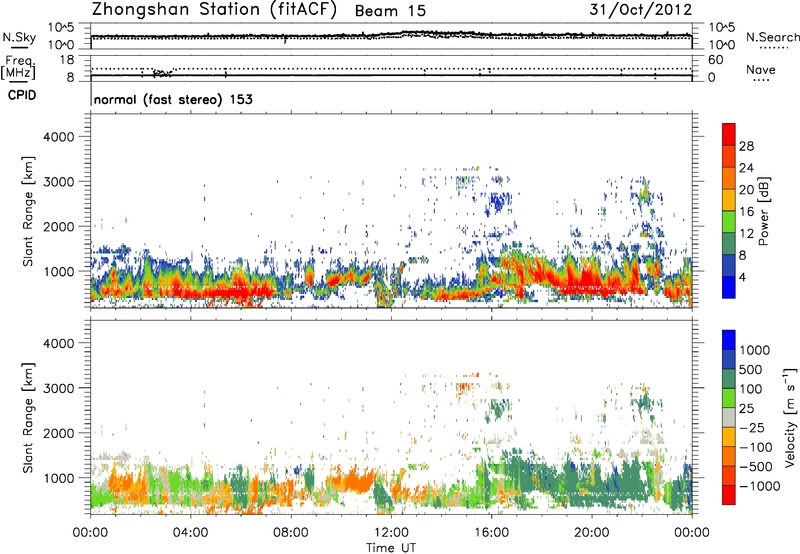
Task: Click the 04:00 time axis label
Action: pyautogui.click(x=191, y=533)
